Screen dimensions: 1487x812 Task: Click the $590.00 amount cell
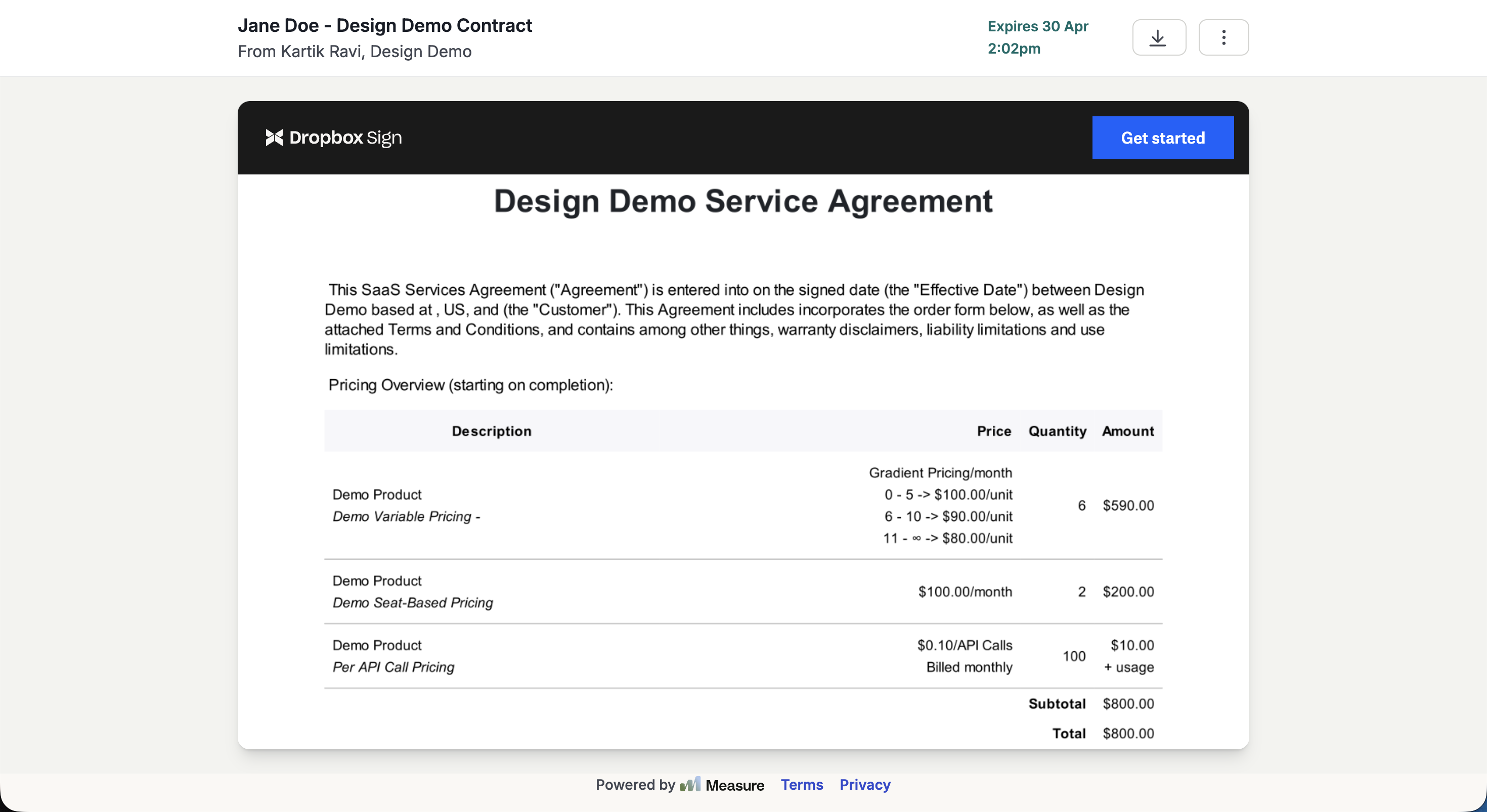[x=1128, y=506]
